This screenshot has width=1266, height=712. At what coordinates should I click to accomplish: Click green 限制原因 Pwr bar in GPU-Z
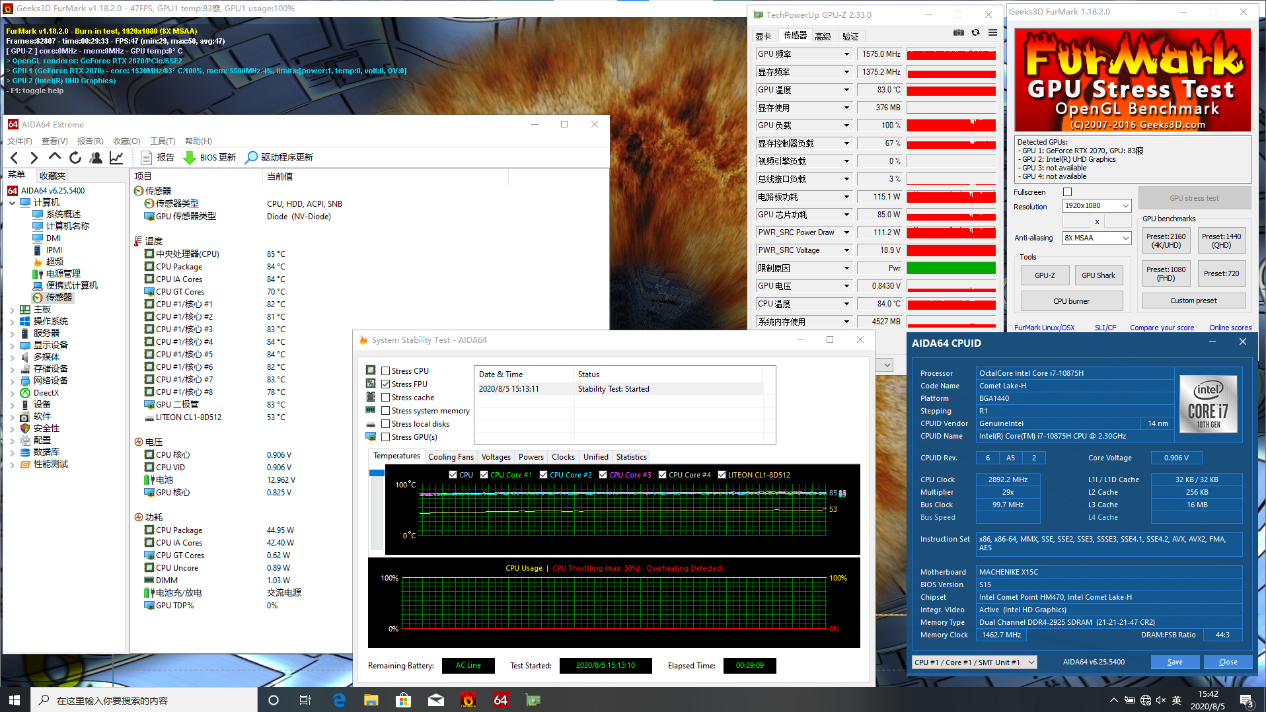point(950,268)
